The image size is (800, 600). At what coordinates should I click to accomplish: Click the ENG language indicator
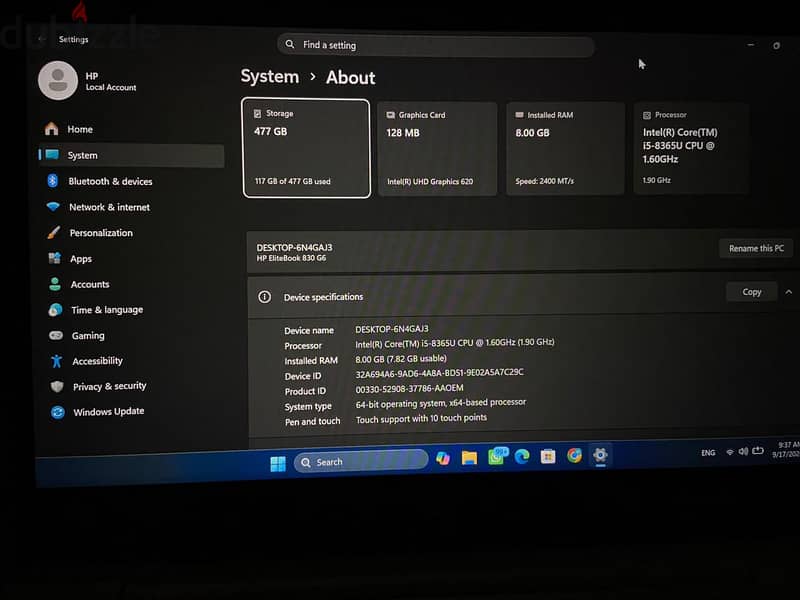click(708, 453)
